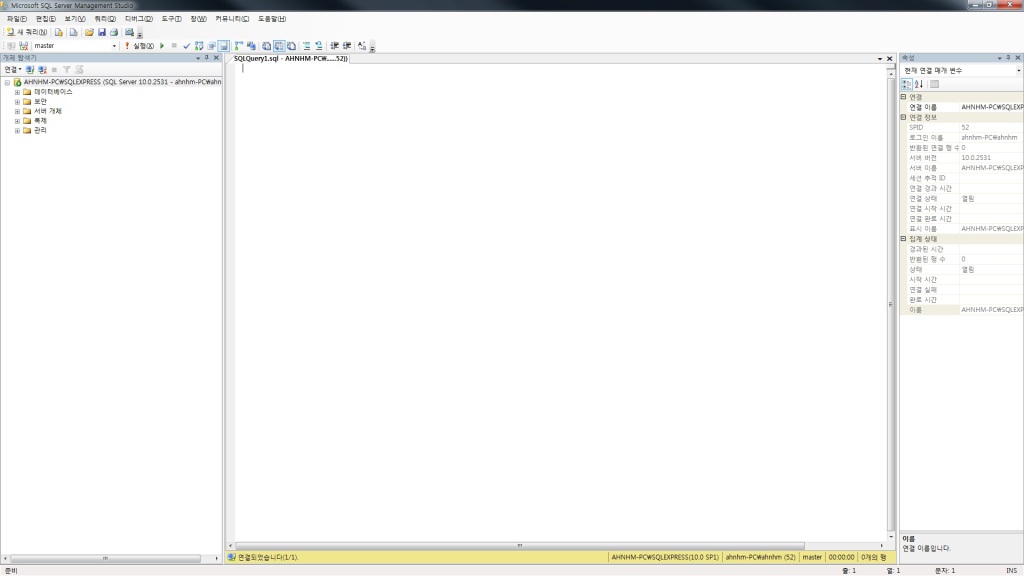The image size is (1024, 576).
Task: Click in the query editor text area
Action: coord(562,300)
